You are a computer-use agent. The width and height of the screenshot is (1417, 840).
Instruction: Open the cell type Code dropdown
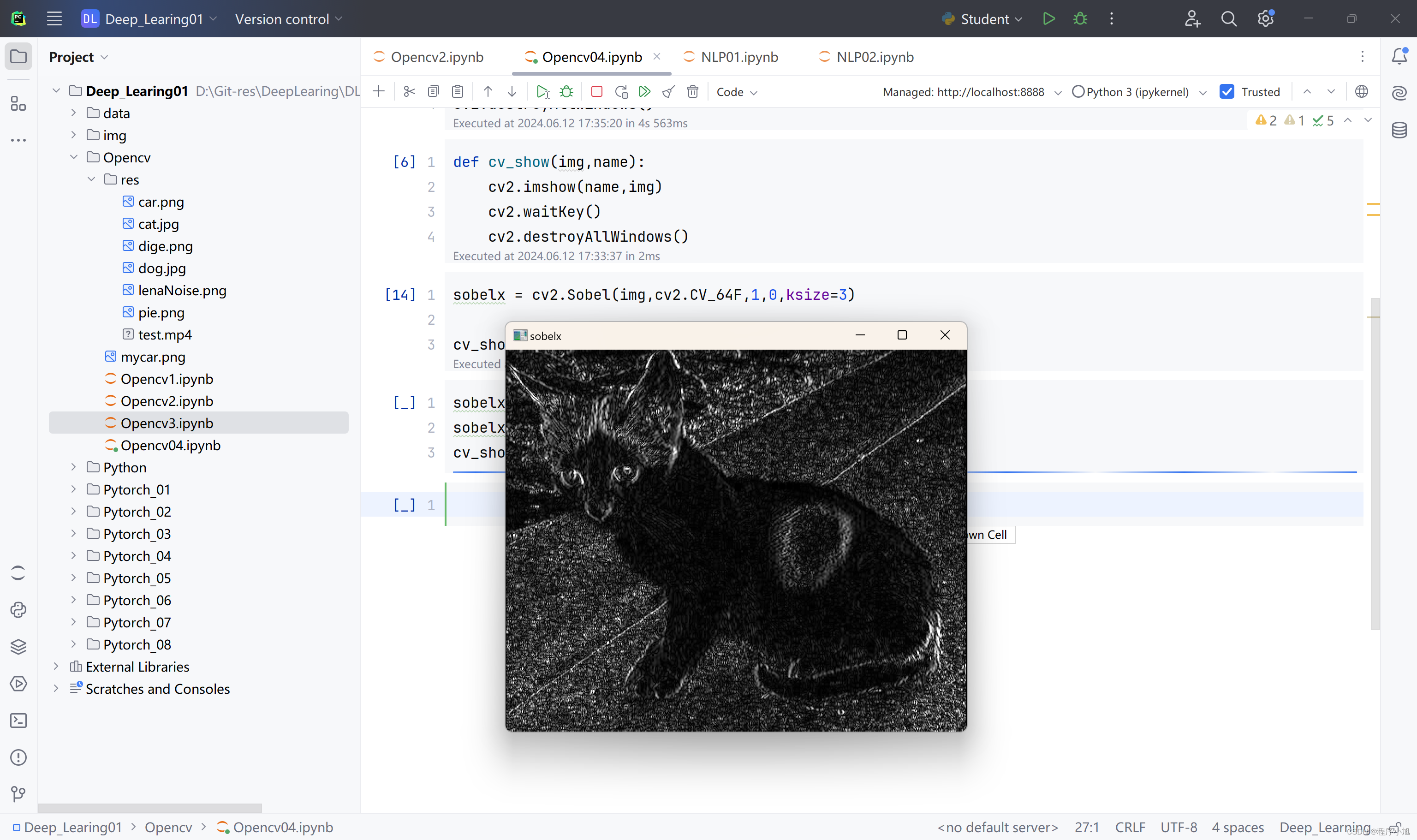tap(736, 92)
